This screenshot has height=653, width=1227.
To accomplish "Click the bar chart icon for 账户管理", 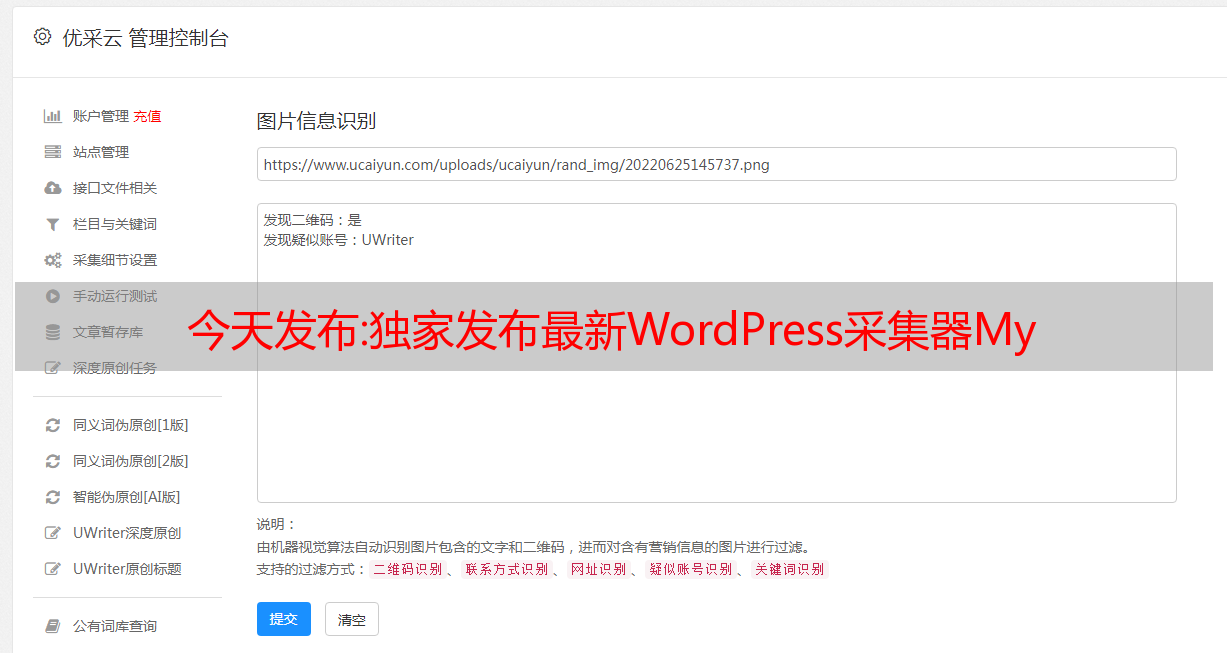I will pyautogui.click(x=53, y=116).
